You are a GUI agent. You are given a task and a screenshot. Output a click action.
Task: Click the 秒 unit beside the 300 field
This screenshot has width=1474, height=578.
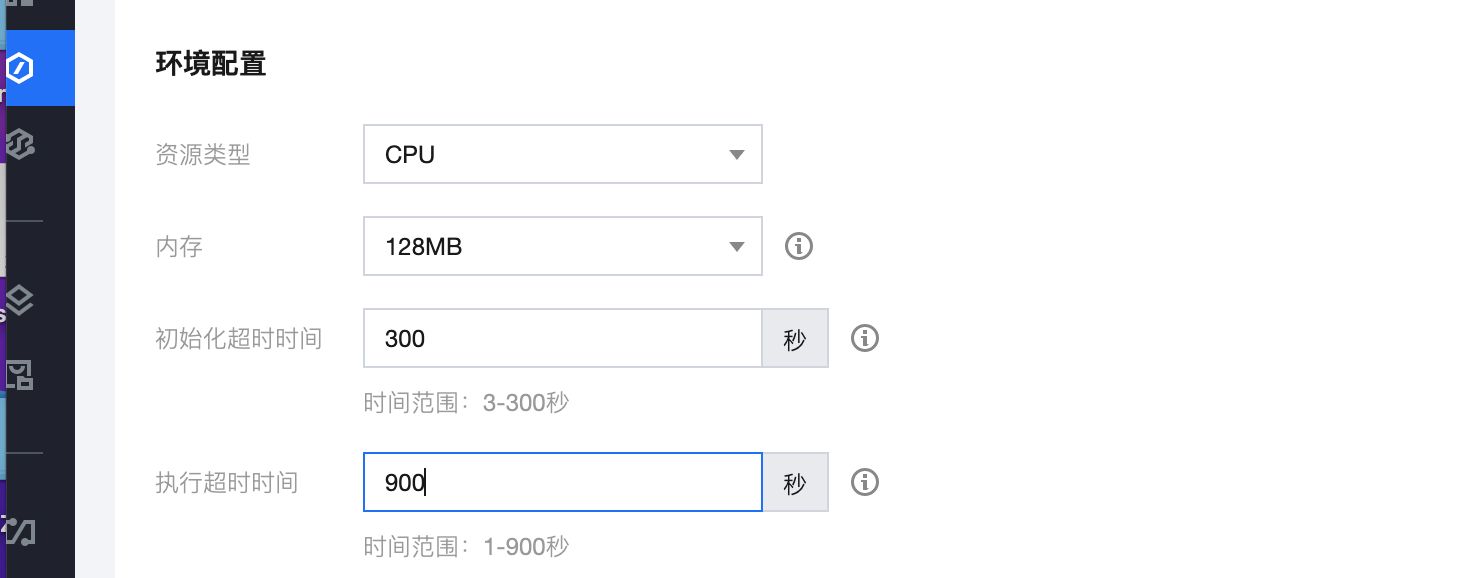[x=795, y=338]
